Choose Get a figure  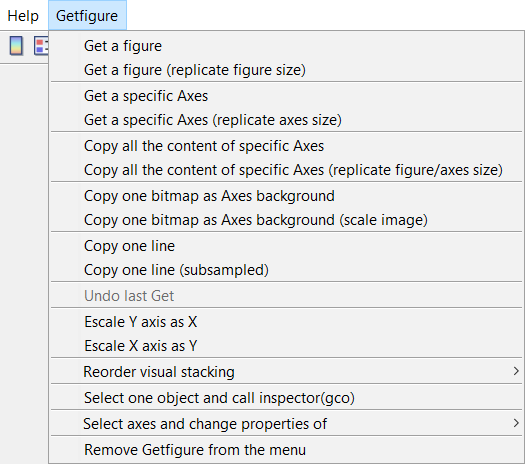tap(286, 46)
